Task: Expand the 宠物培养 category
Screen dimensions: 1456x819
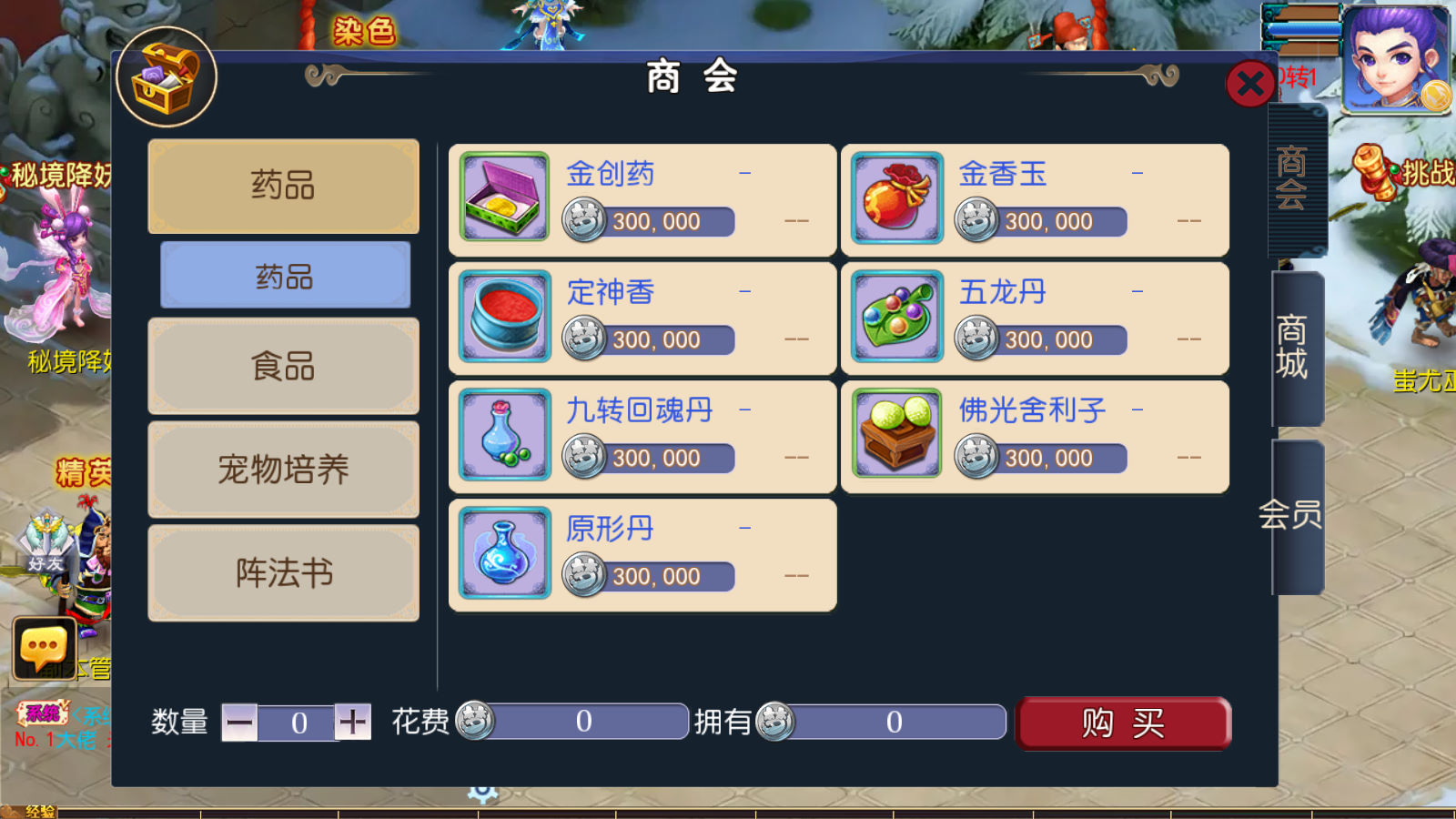Action: (284, 470)
